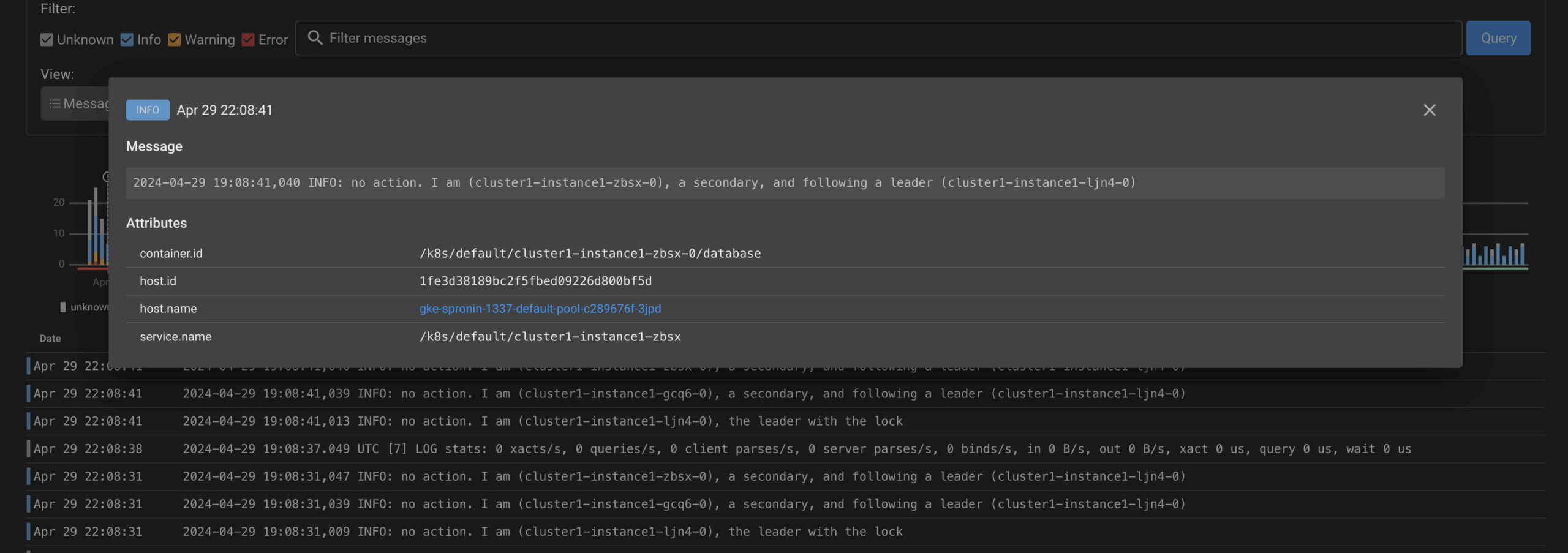Click the unknown legend swatch under chart

click(62, 307)
